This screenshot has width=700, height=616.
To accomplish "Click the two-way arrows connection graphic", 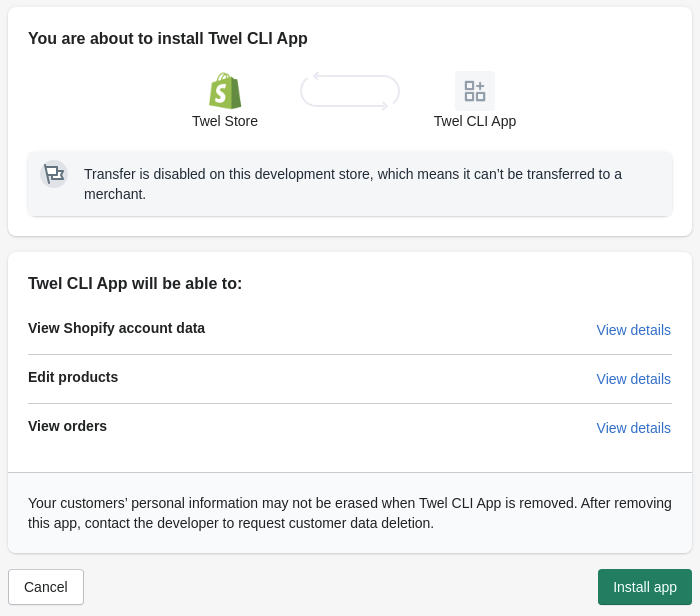I will [350, 91].
